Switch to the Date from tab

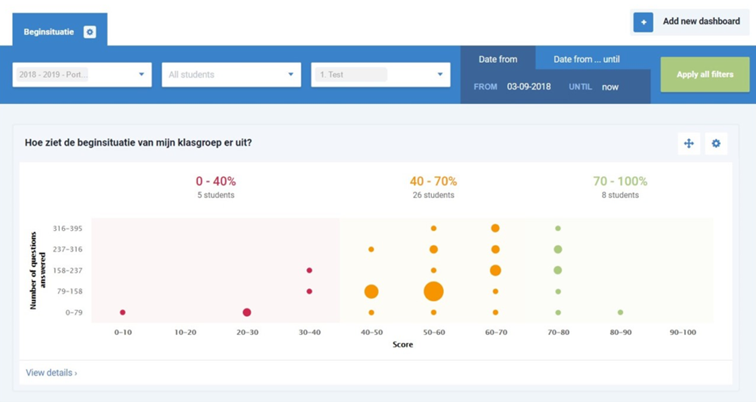498,59
